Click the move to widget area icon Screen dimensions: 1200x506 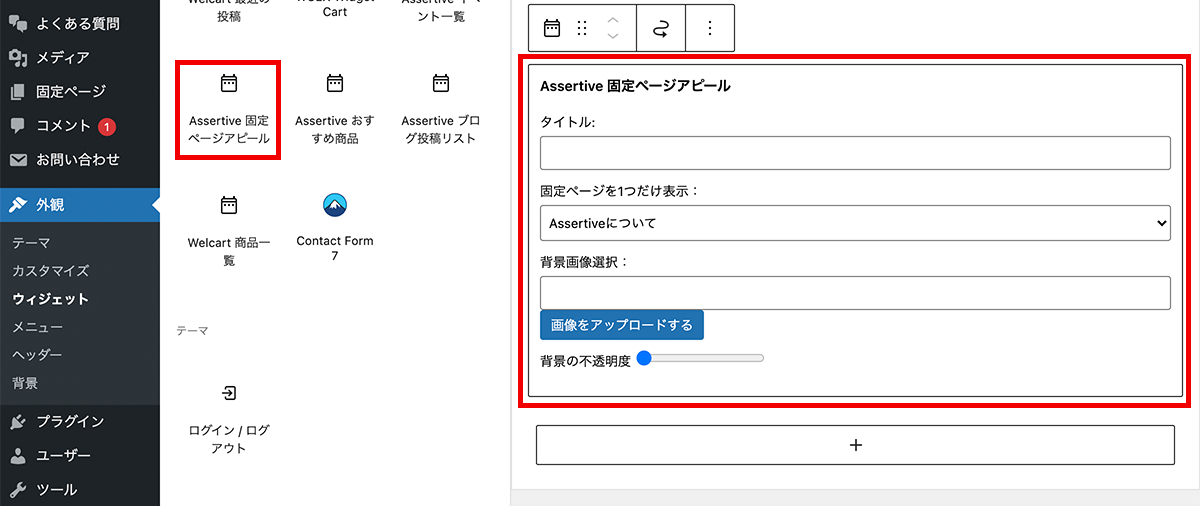[660, 28]
